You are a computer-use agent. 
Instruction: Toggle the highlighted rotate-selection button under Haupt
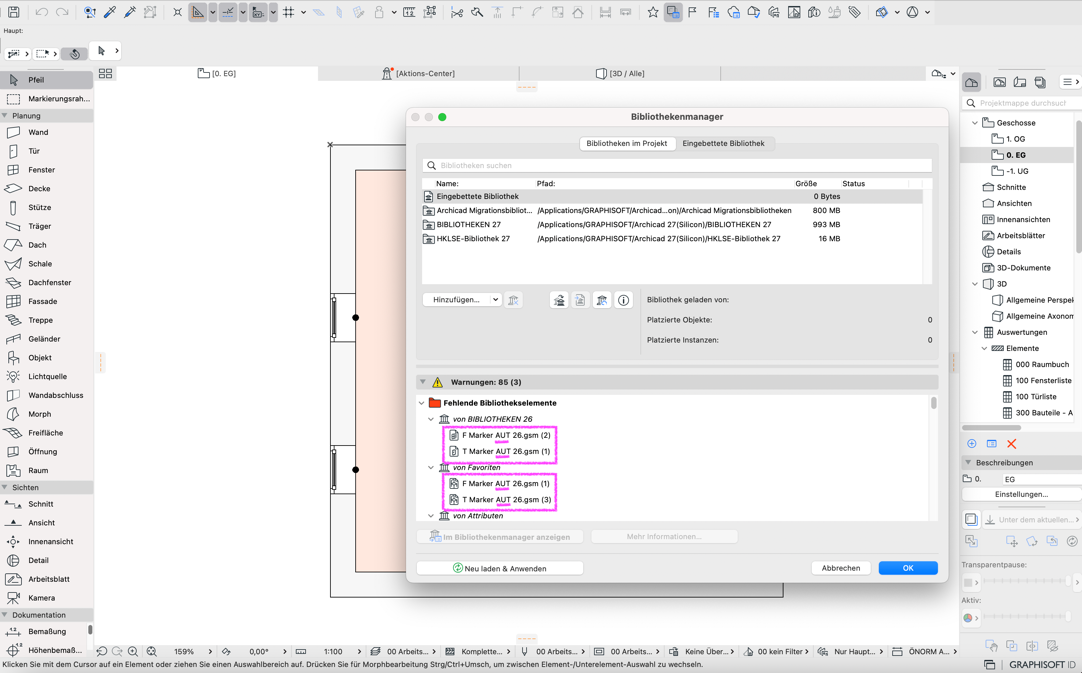coord(75,53)
